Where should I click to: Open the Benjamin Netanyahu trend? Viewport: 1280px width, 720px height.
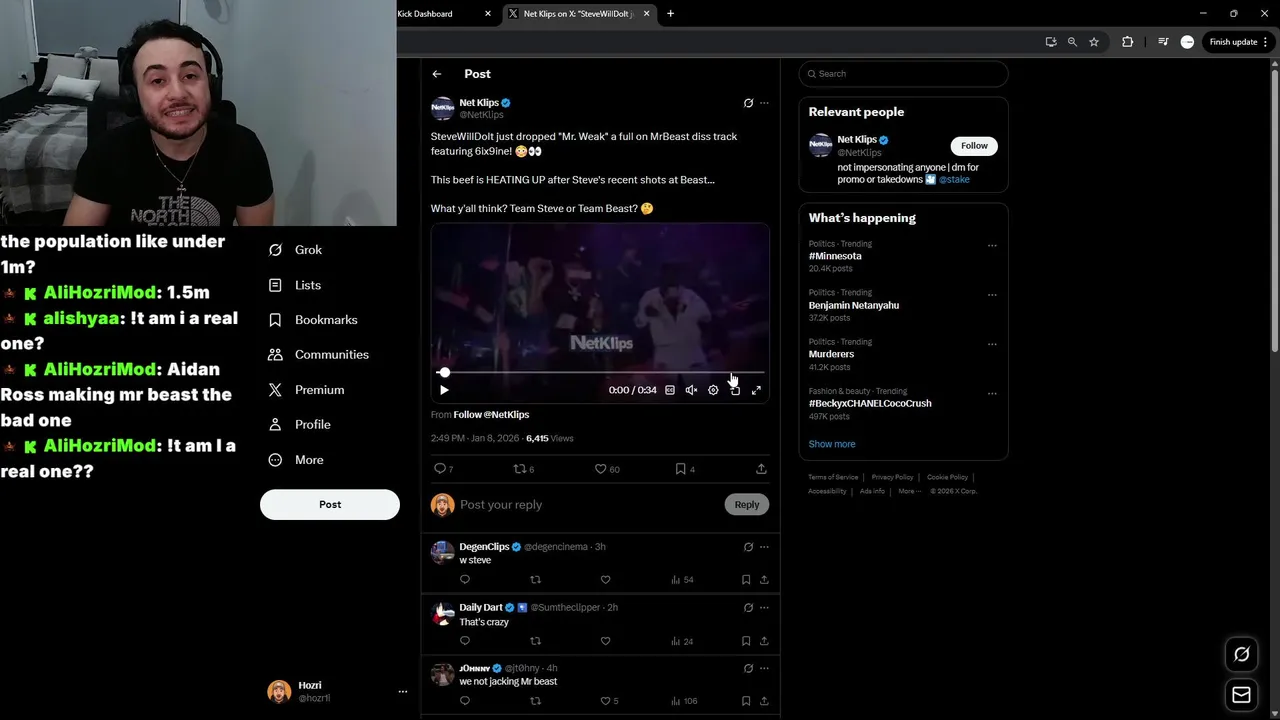coord(854,305)
